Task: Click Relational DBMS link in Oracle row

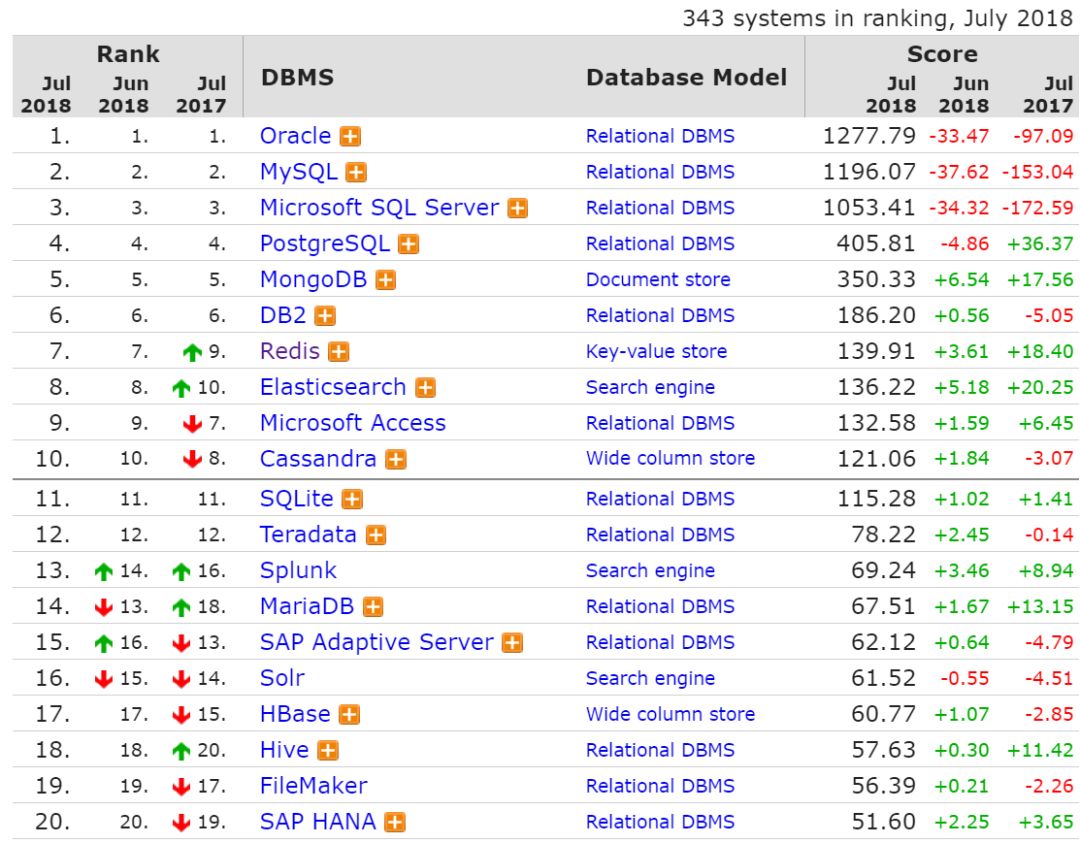Action: pyautogui.click(x=661, y=136)
